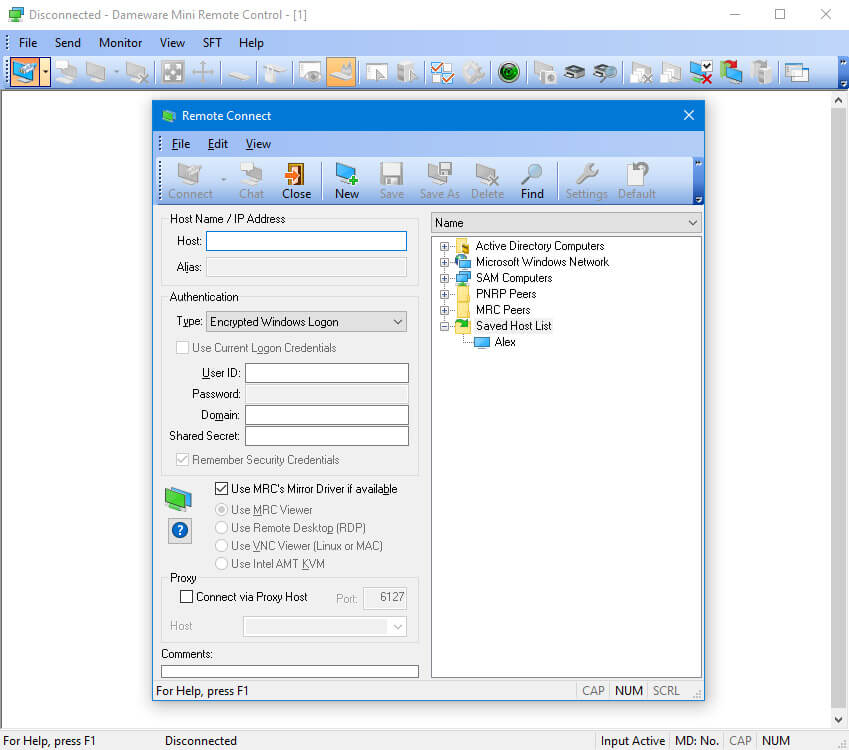Viewport: 849px width, 750px height.
Task: Select Use VNC Viewer (Linux or MAC)
Action: click(221, 545)
